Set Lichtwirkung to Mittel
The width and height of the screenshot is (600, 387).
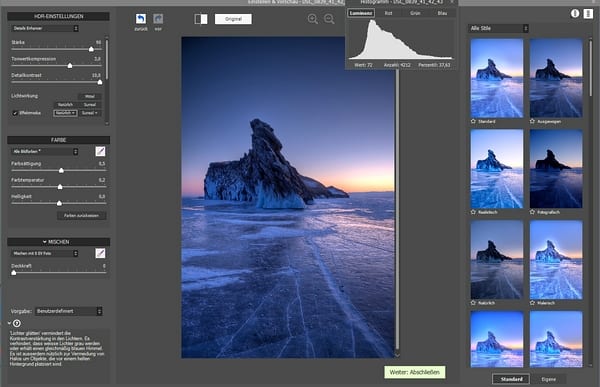90,96
